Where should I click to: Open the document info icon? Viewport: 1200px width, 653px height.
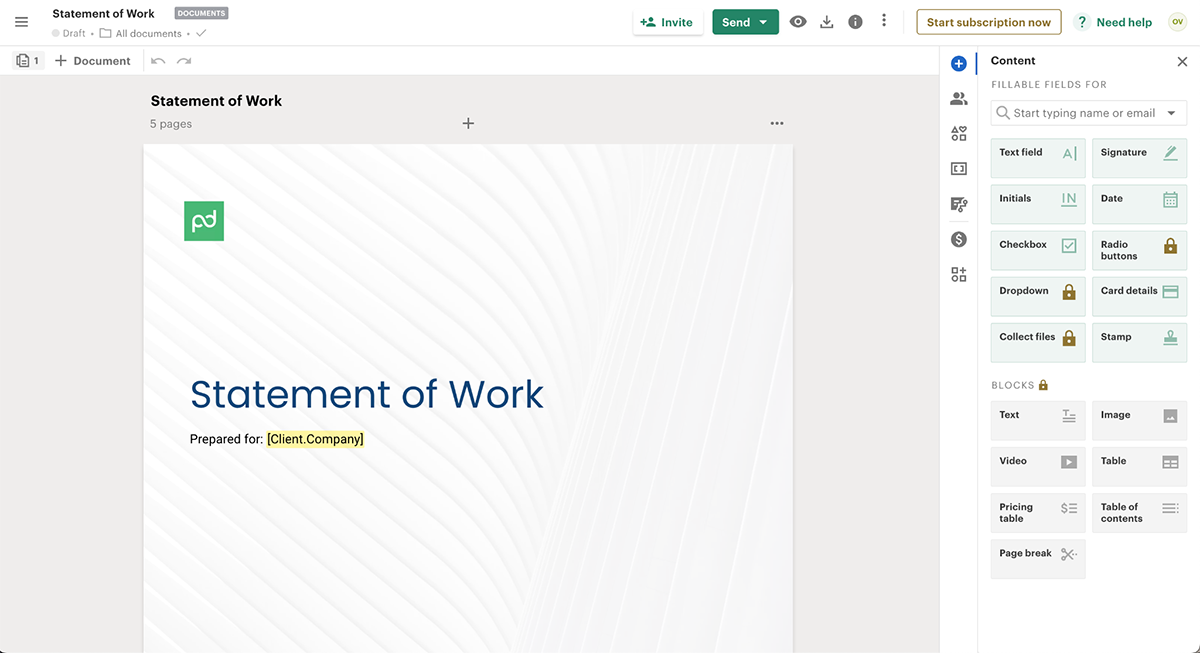coord(855,22)
